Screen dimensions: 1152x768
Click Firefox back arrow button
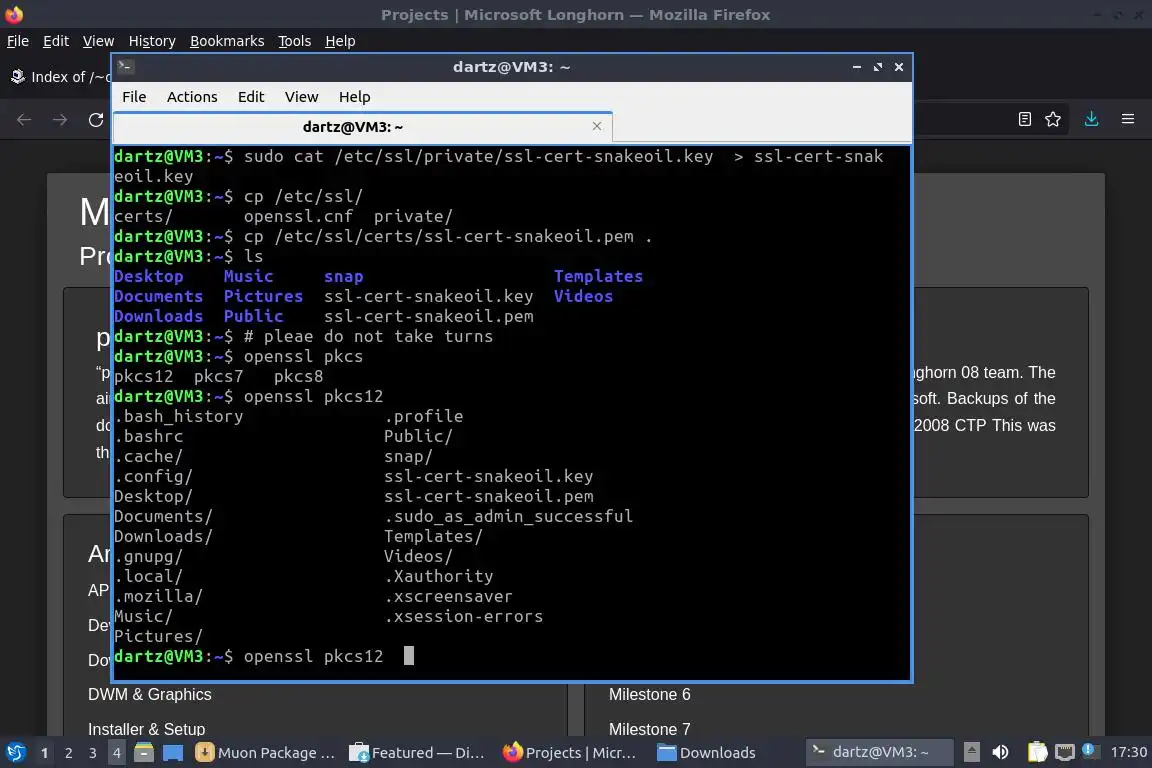[24, 120]
